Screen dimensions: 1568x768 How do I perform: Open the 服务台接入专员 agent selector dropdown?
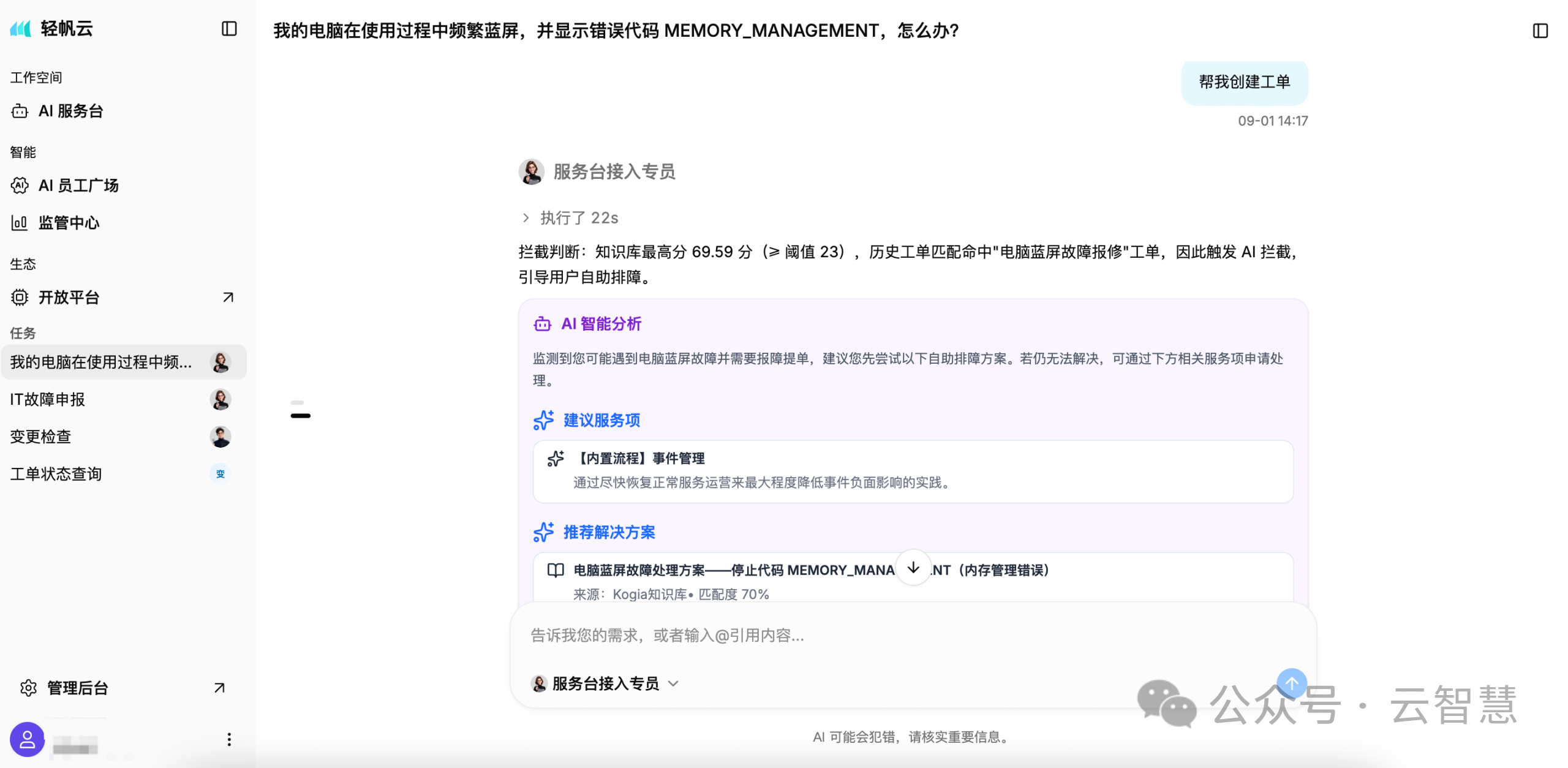(605, 683)
